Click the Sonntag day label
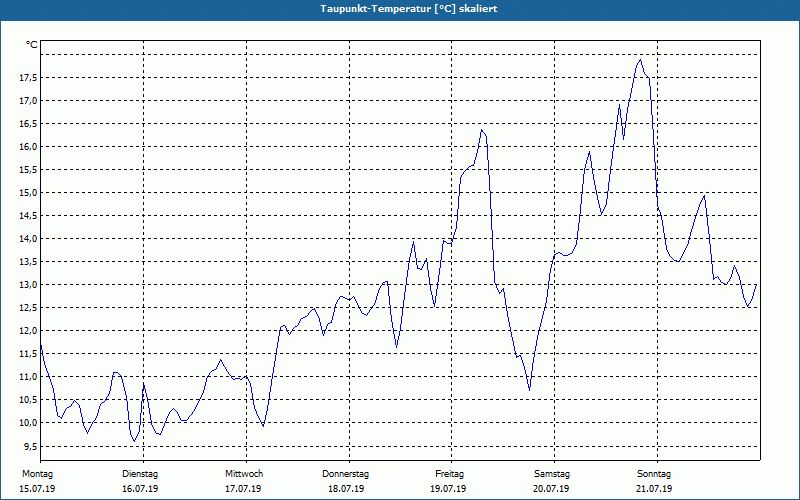The height and width of the screenshot is (500, 800). click(x=654, y=474)
